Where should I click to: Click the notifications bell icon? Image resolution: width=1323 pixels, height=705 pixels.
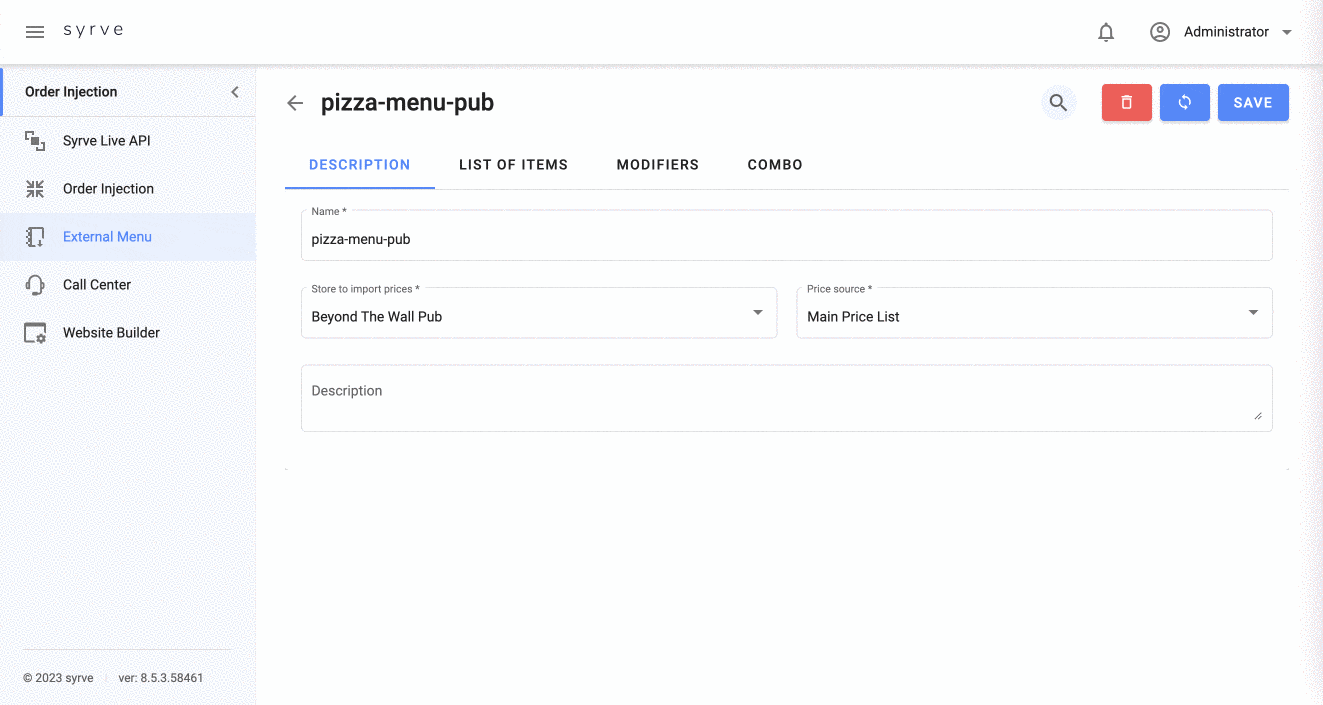coord(1106,32)
